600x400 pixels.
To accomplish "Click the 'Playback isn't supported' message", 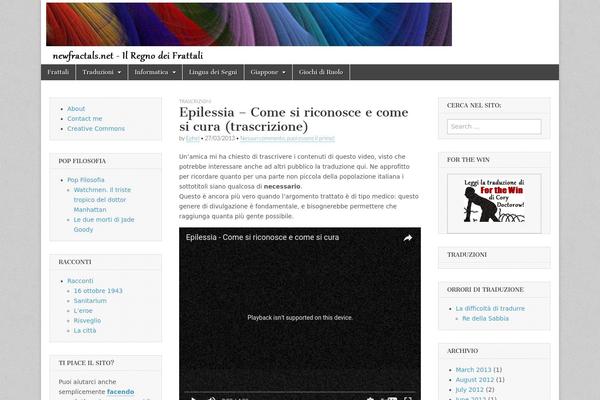I will (300, 318).
